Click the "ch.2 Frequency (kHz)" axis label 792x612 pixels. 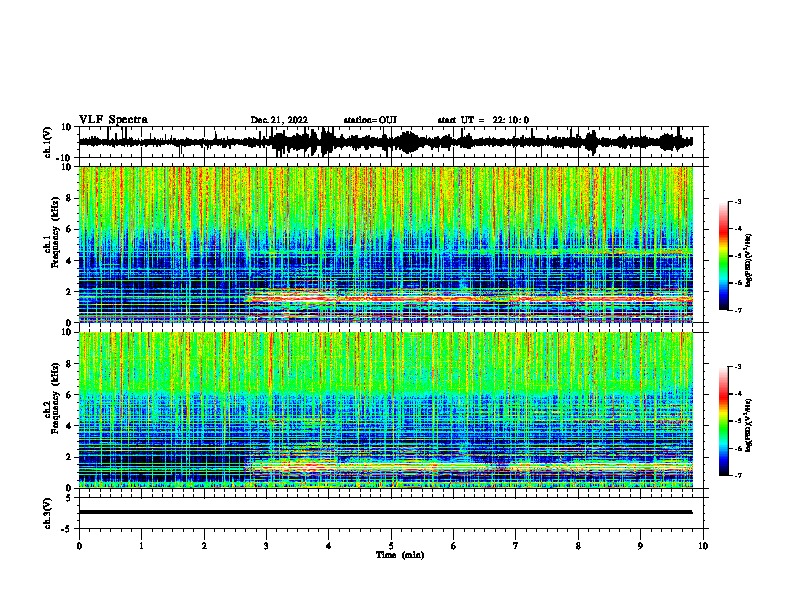click(52, 398)
